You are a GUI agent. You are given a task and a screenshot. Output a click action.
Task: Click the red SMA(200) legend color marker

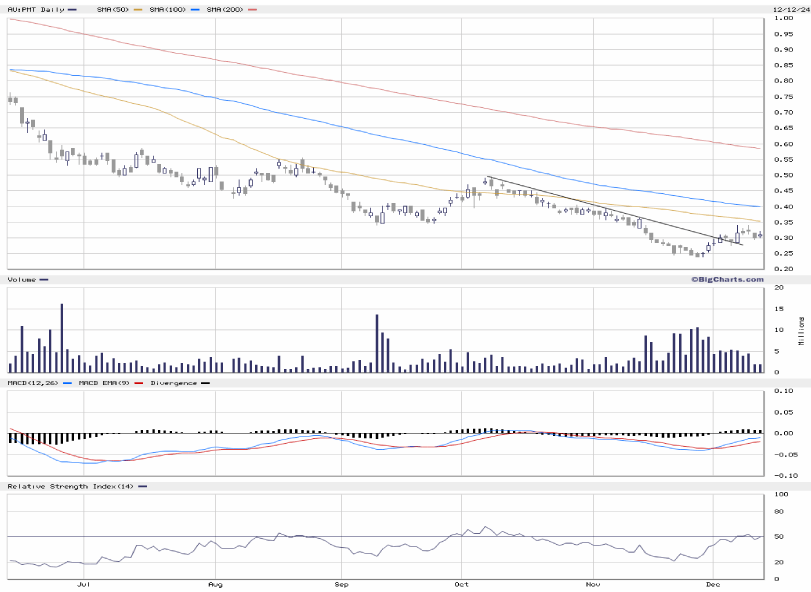[x=254, y=9]
